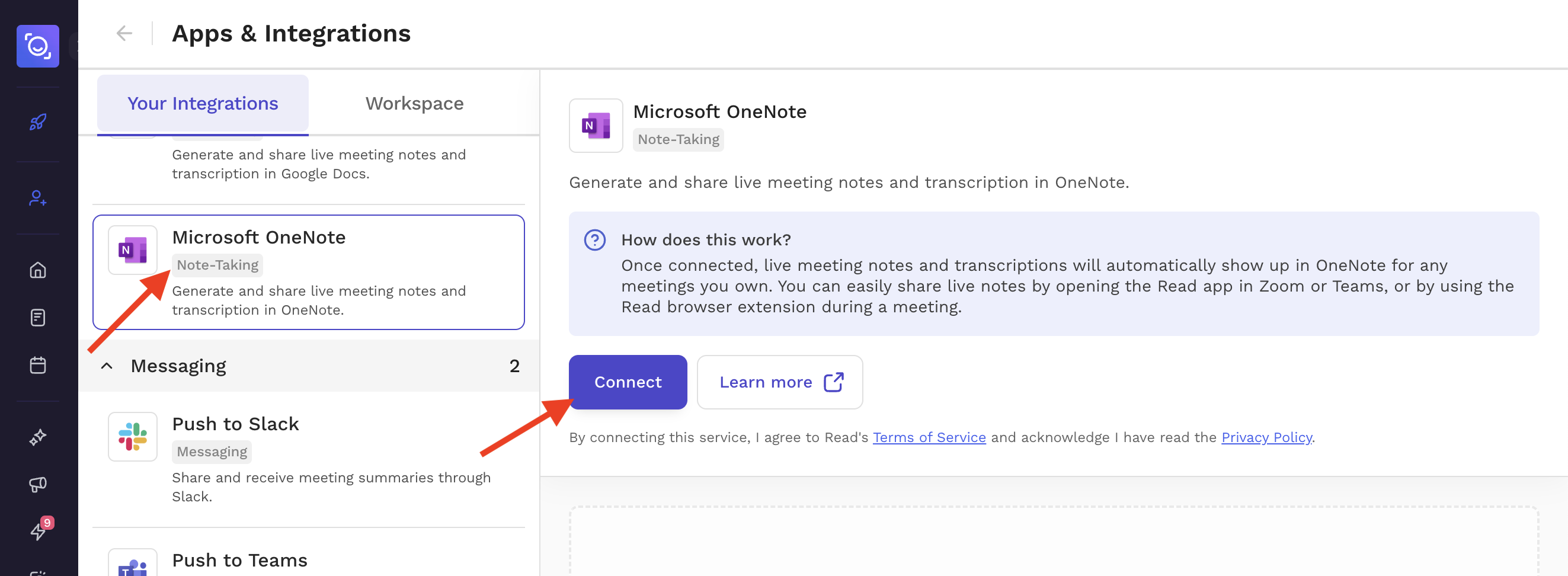This screenshot has width=1568, height=576.
Task: Select the rocket getting-started icon
Action: [38, 123]
